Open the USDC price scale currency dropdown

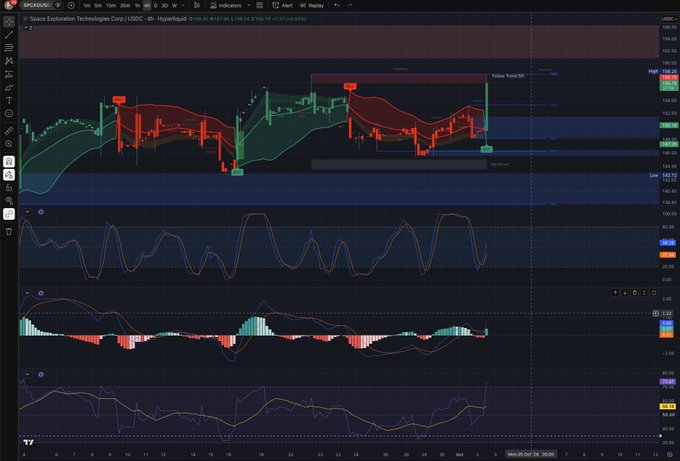pos(668,19)
